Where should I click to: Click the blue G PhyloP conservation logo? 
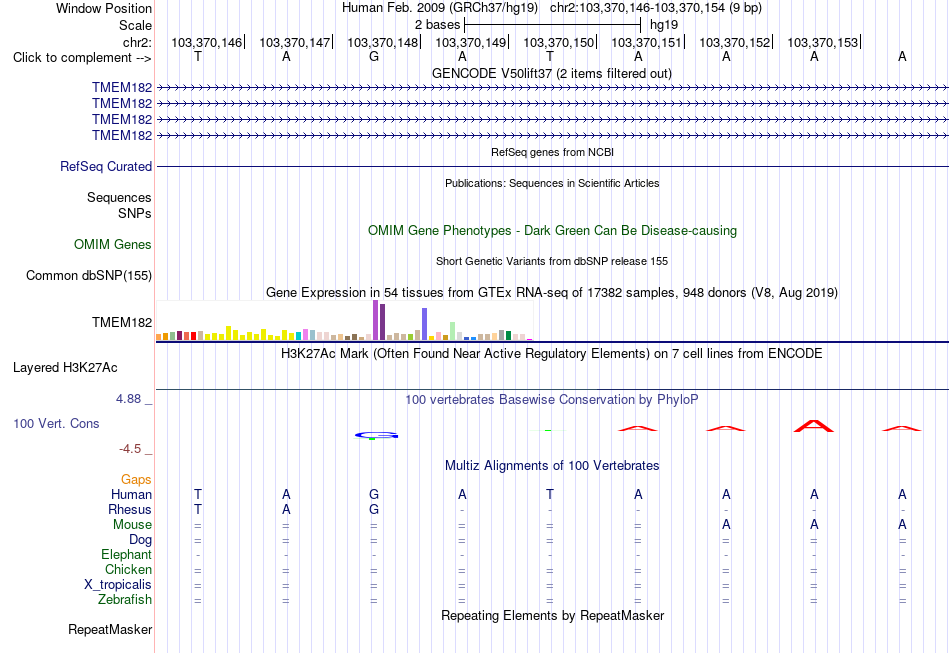point(376,435)
